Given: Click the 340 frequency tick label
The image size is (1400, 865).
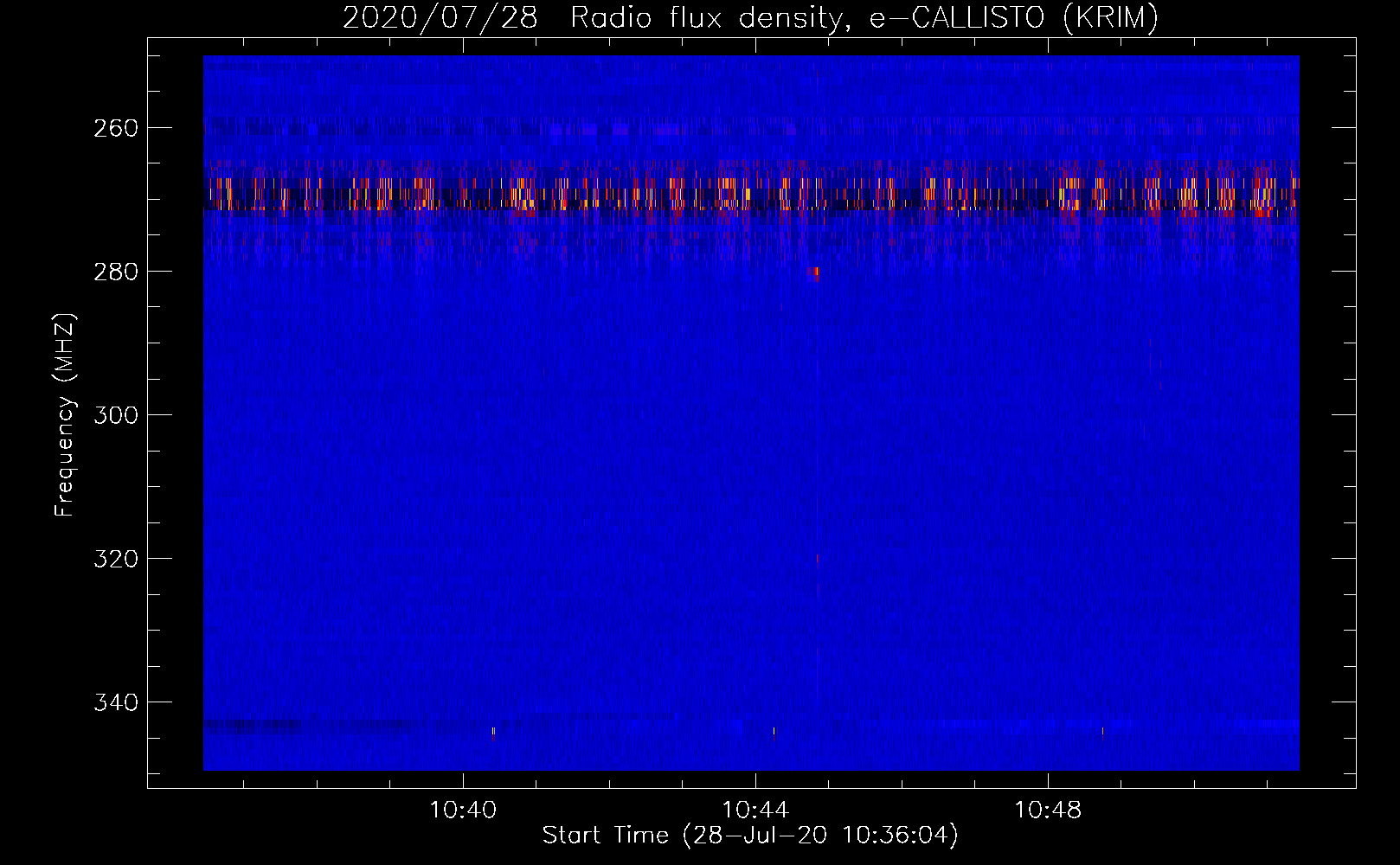Looking at the screenshot, I should coord(116,702).
